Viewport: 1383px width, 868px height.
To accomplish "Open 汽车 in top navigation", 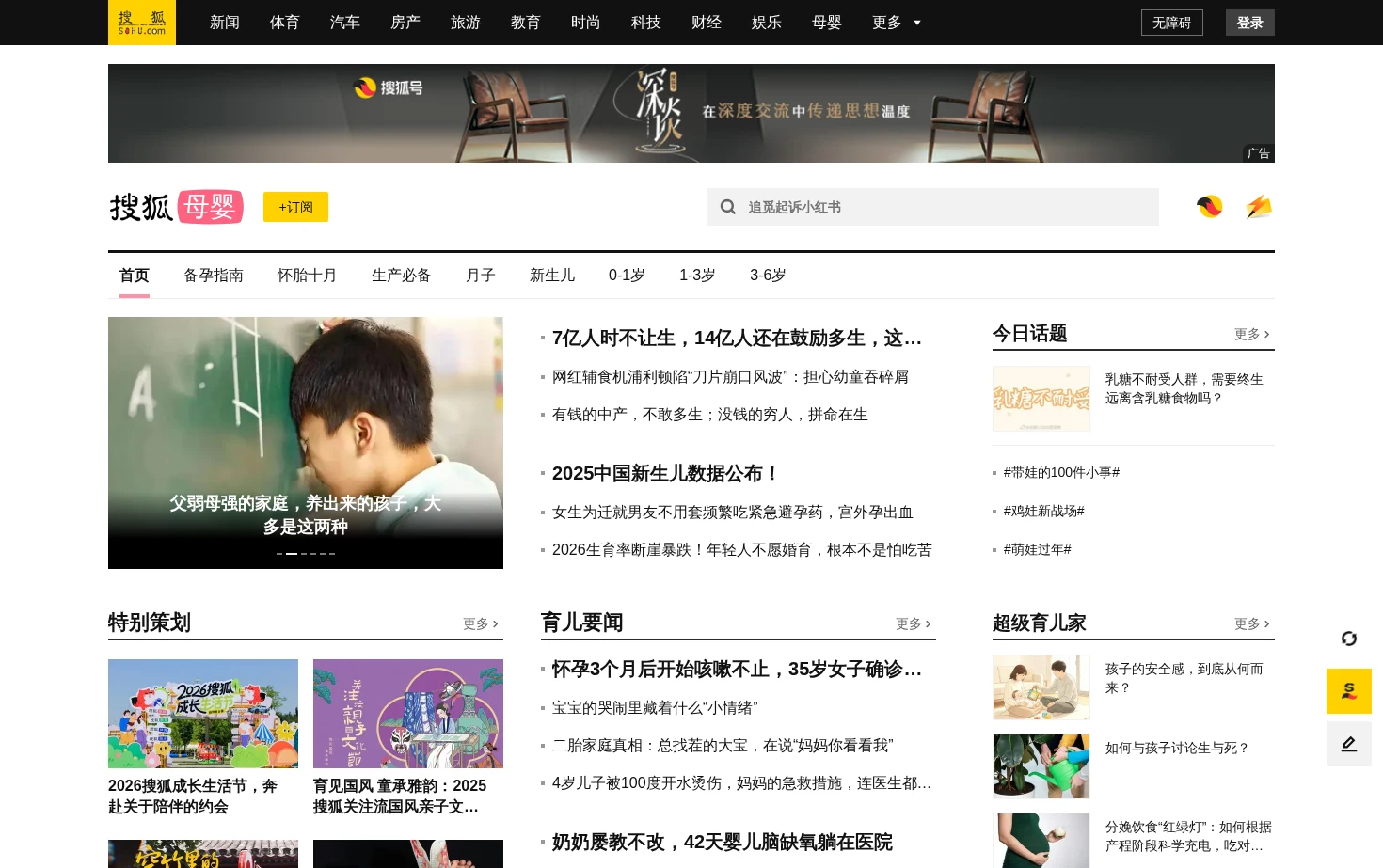I will point(345,23).
